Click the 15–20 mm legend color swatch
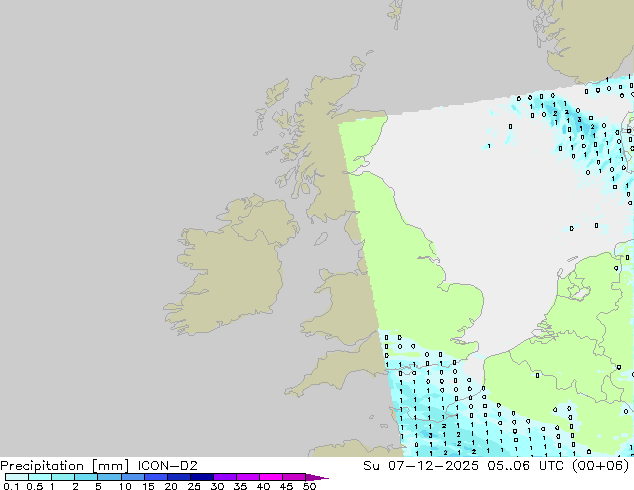This screenshot has height=490, width=634. (x=156, y=477)
